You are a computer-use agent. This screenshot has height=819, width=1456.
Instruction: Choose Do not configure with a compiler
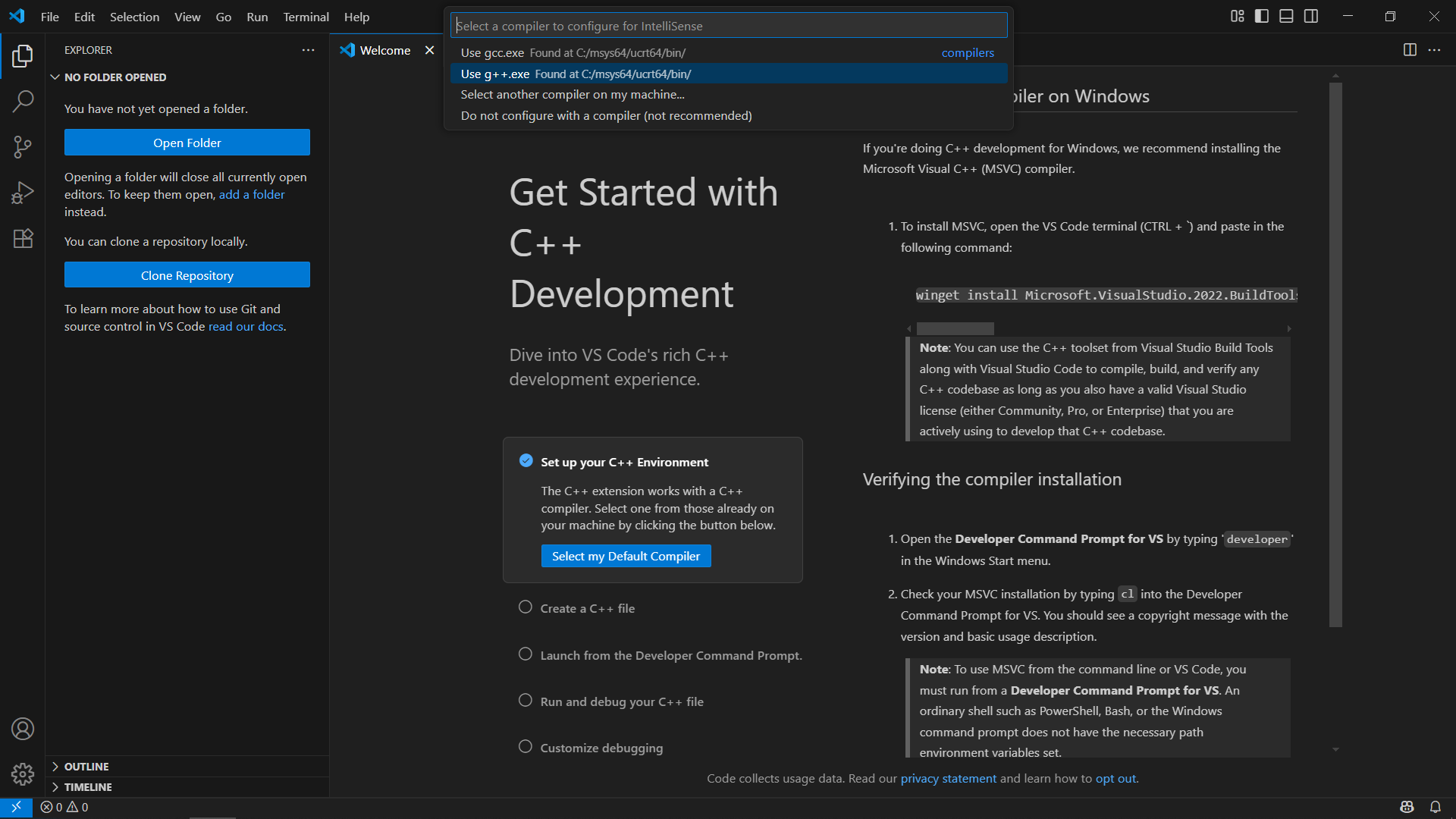pos(728,115)
